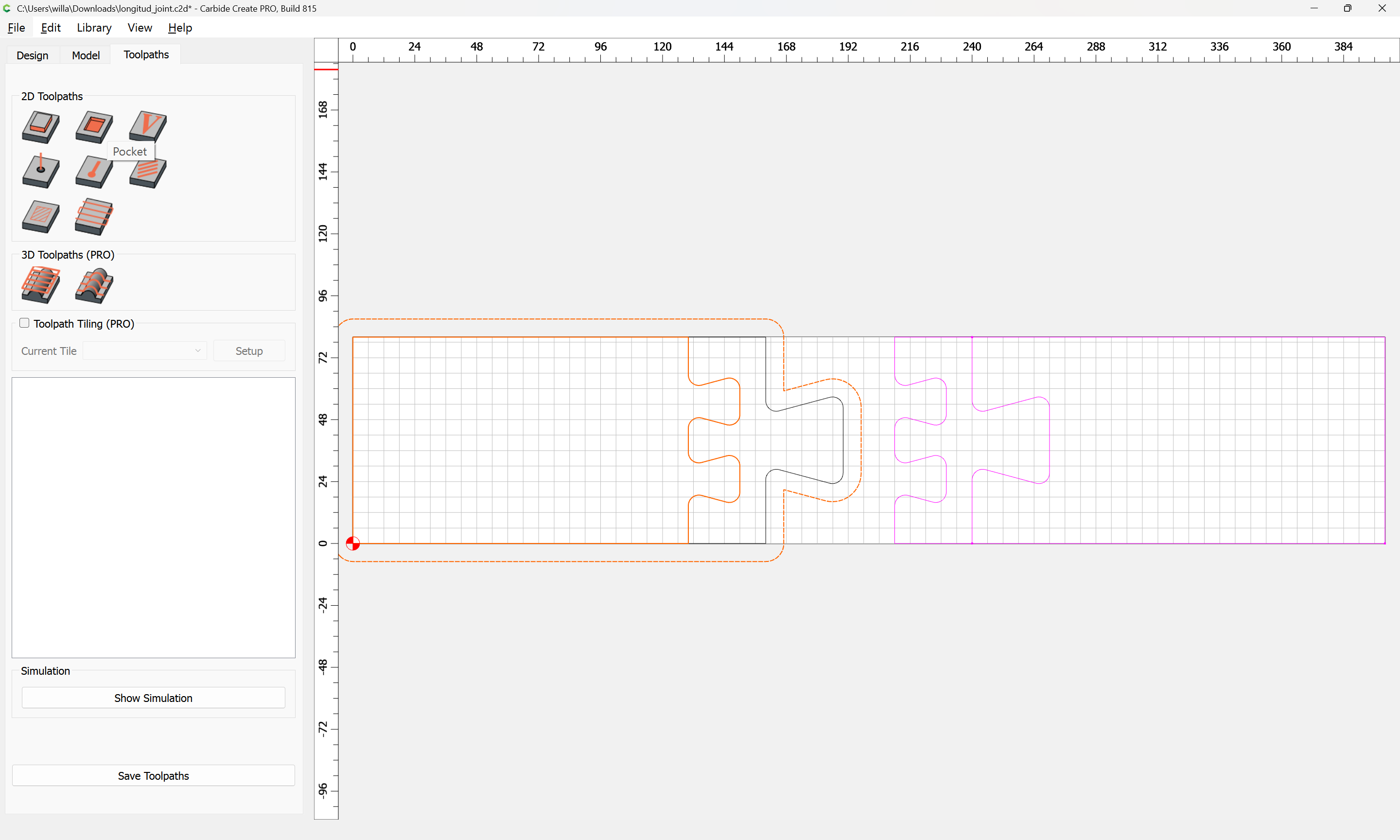Restore down the application window
Viewport: 1400px width, 840px height.
tap(1347, 8)
